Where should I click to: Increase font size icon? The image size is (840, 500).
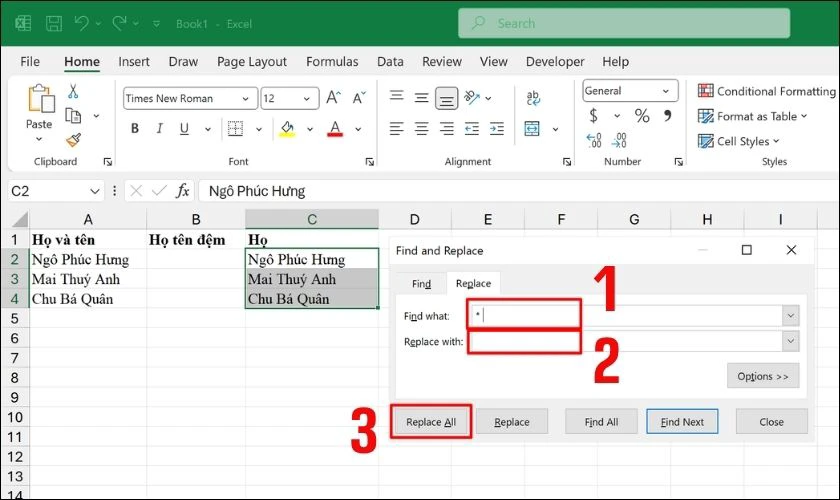(x=333, y=98)
